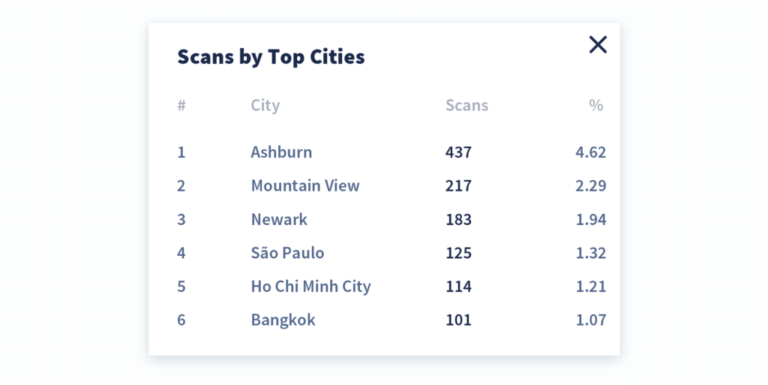Click the Newark city entry
Viewport: 768px width, 385px height.
[x=279, y=219]
